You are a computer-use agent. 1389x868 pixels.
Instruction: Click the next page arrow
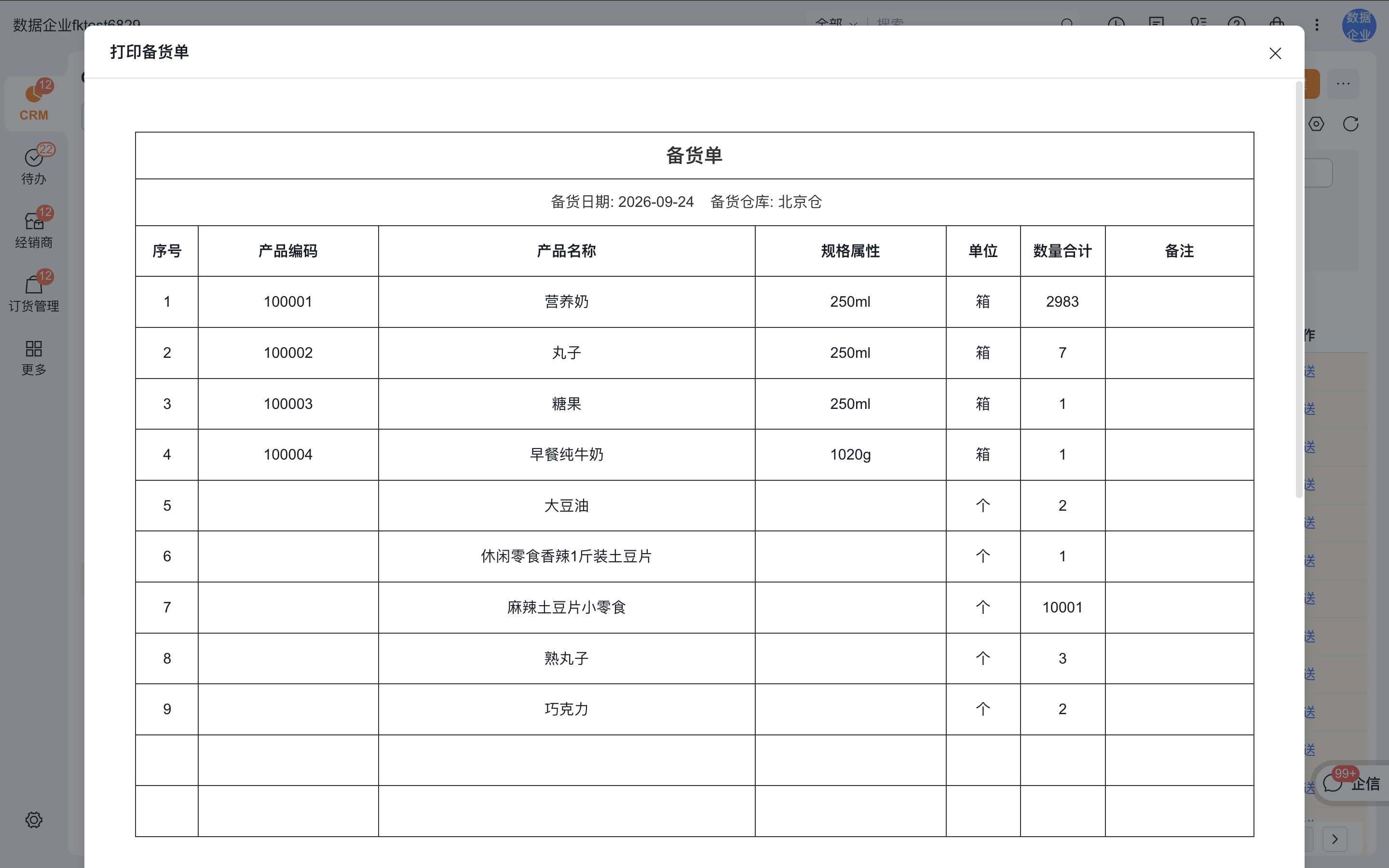pyautogui.click(x=1335, y=839)
